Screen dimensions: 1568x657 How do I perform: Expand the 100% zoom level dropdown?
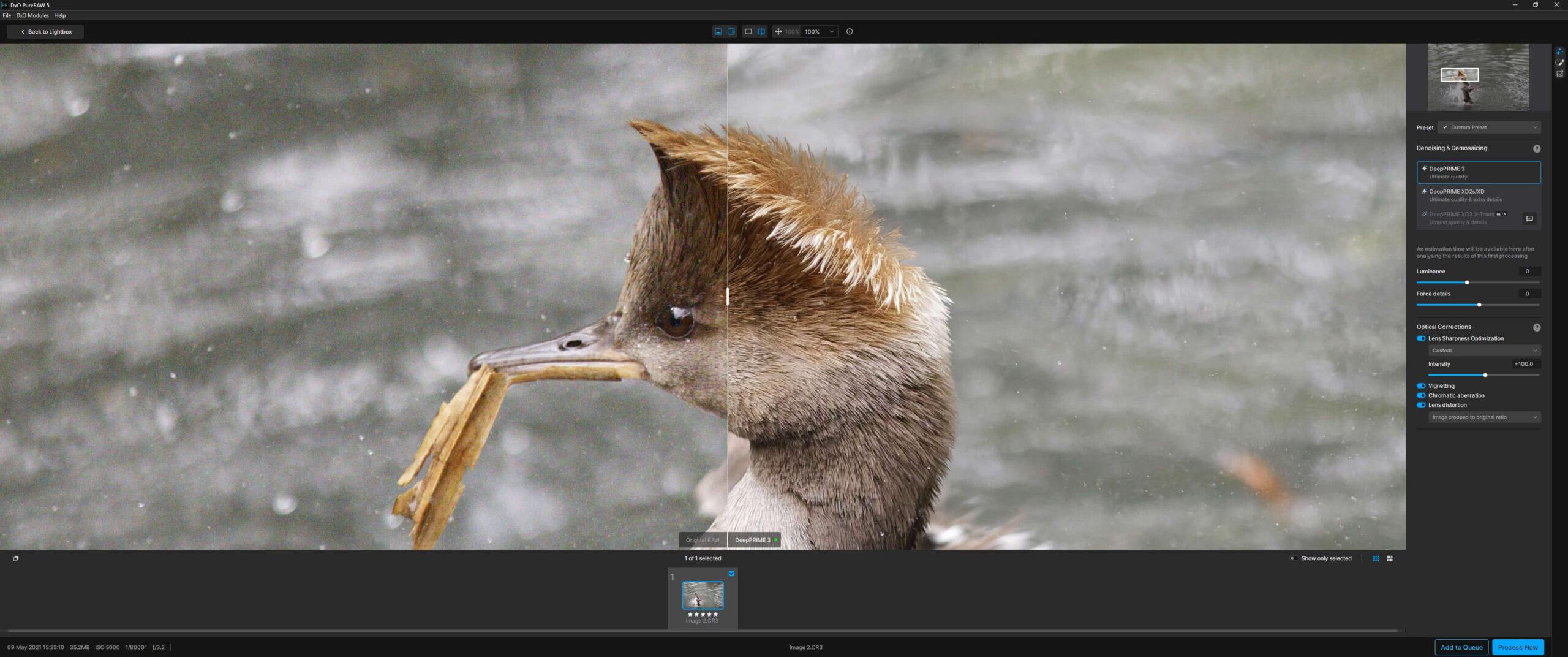831,32
